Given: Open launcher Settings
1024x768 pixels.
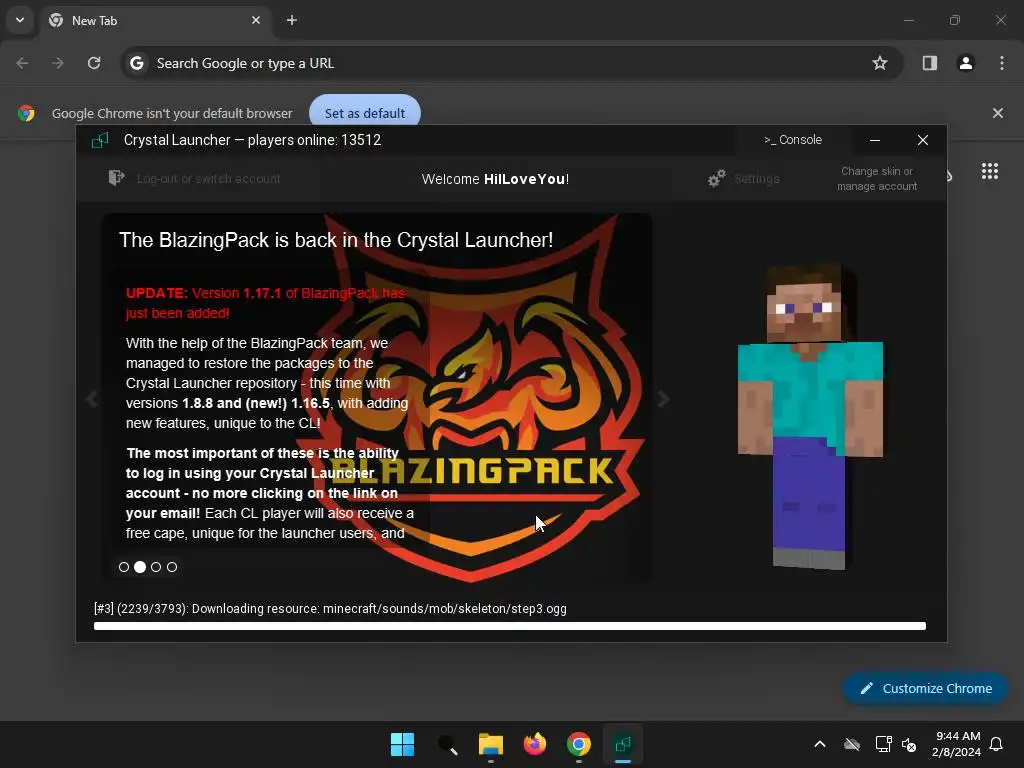Looking at the screenshot, I should (x=756, y=178).
